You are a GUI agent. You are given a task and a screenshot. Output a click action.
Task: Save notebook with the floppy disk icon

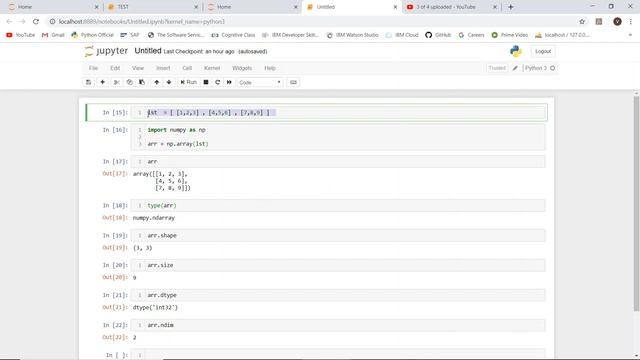pos(88,82)
